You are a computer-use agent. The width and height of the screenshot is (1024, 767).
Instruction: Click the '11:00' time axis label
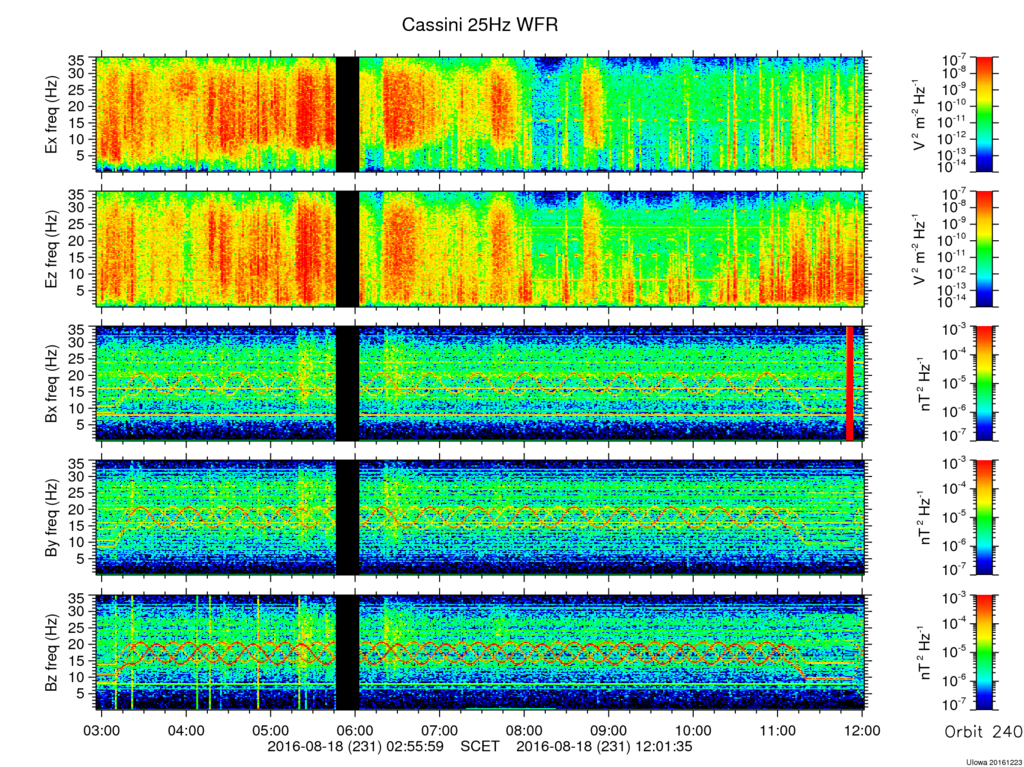coord(778,728)
